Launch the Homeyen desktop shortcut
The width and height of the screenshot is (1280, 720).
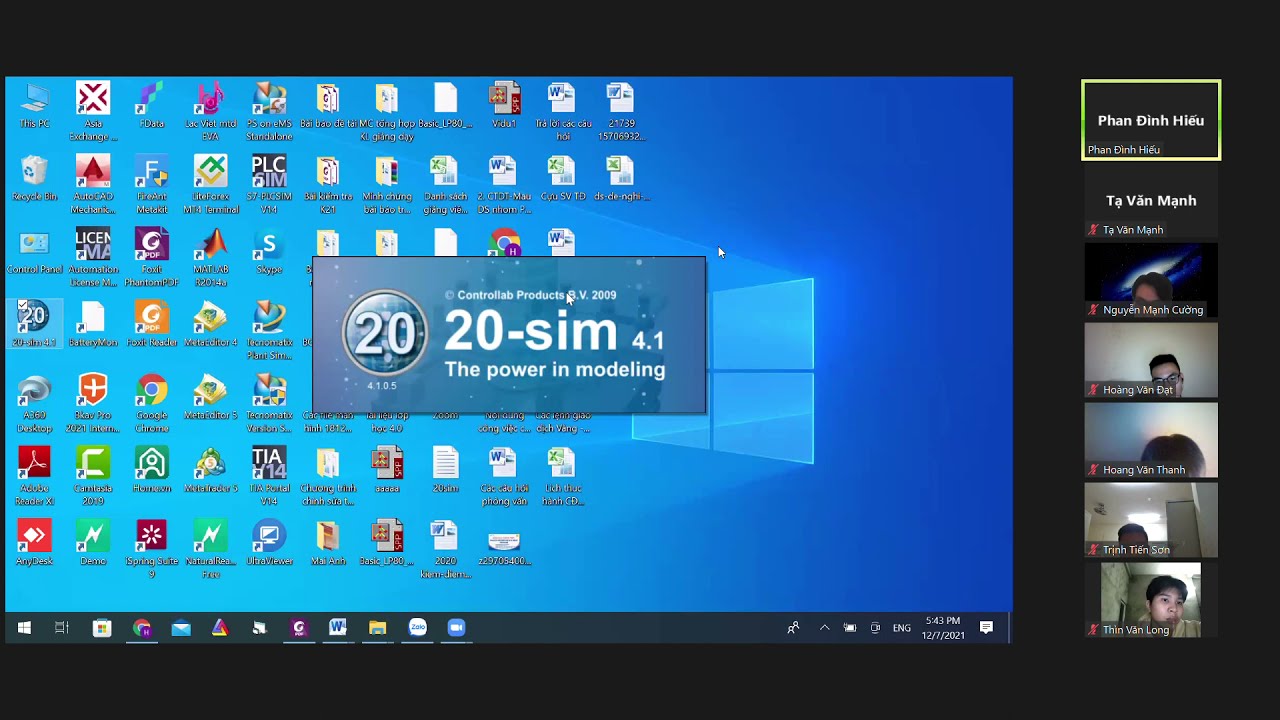pos(152,471)
